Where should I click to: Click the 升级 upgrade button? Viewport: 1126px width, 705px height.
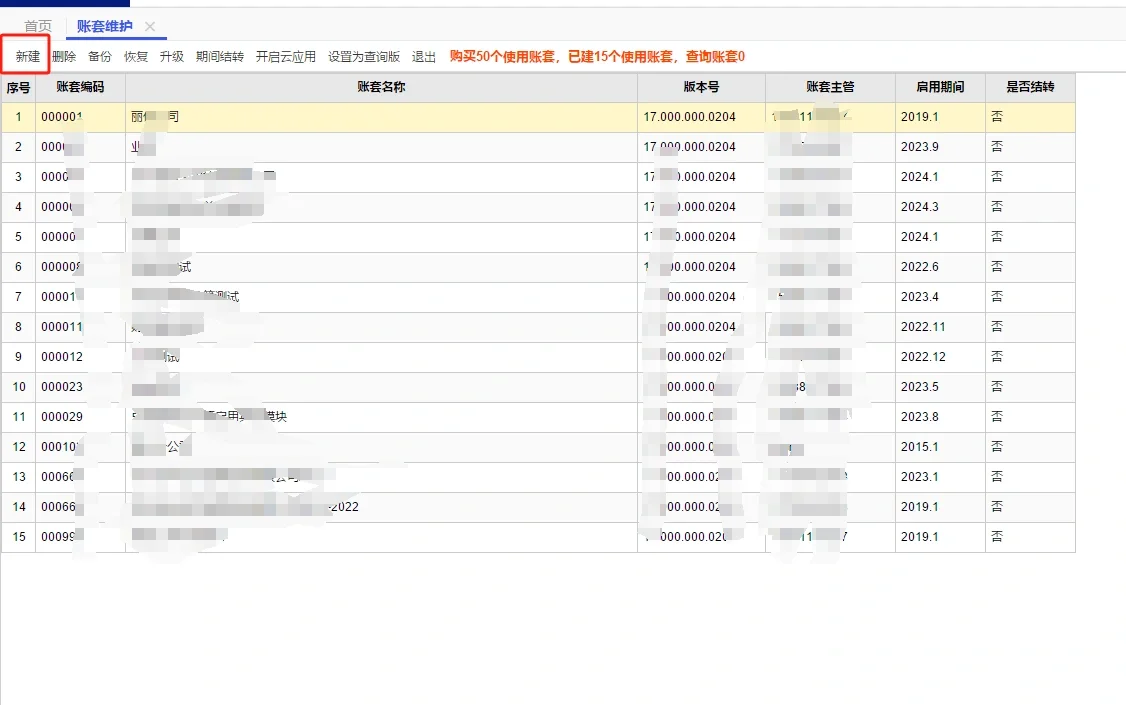point(172,57)
